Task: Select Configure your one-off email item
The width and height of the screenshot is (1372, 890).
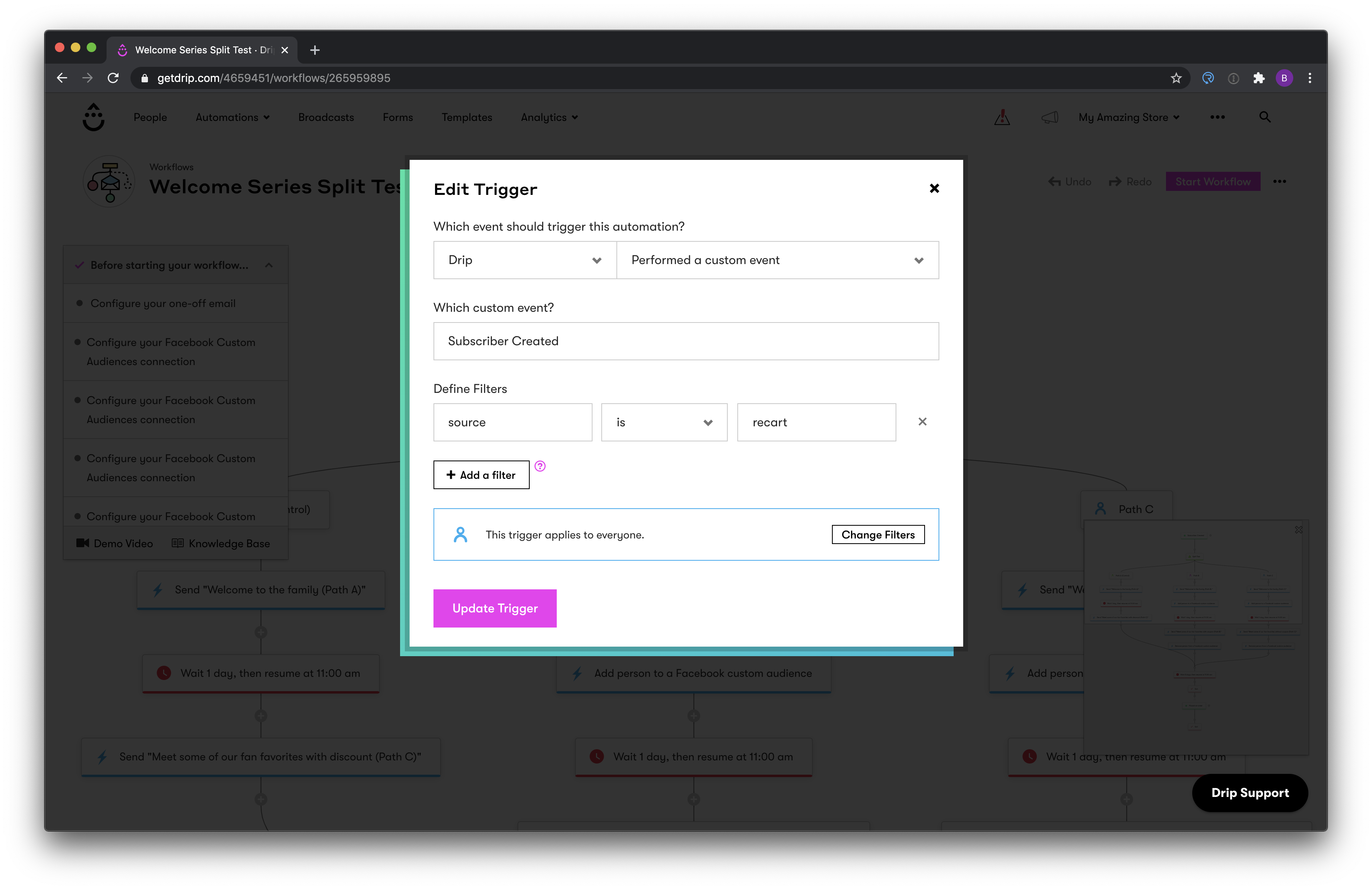Action: (175, 303)
